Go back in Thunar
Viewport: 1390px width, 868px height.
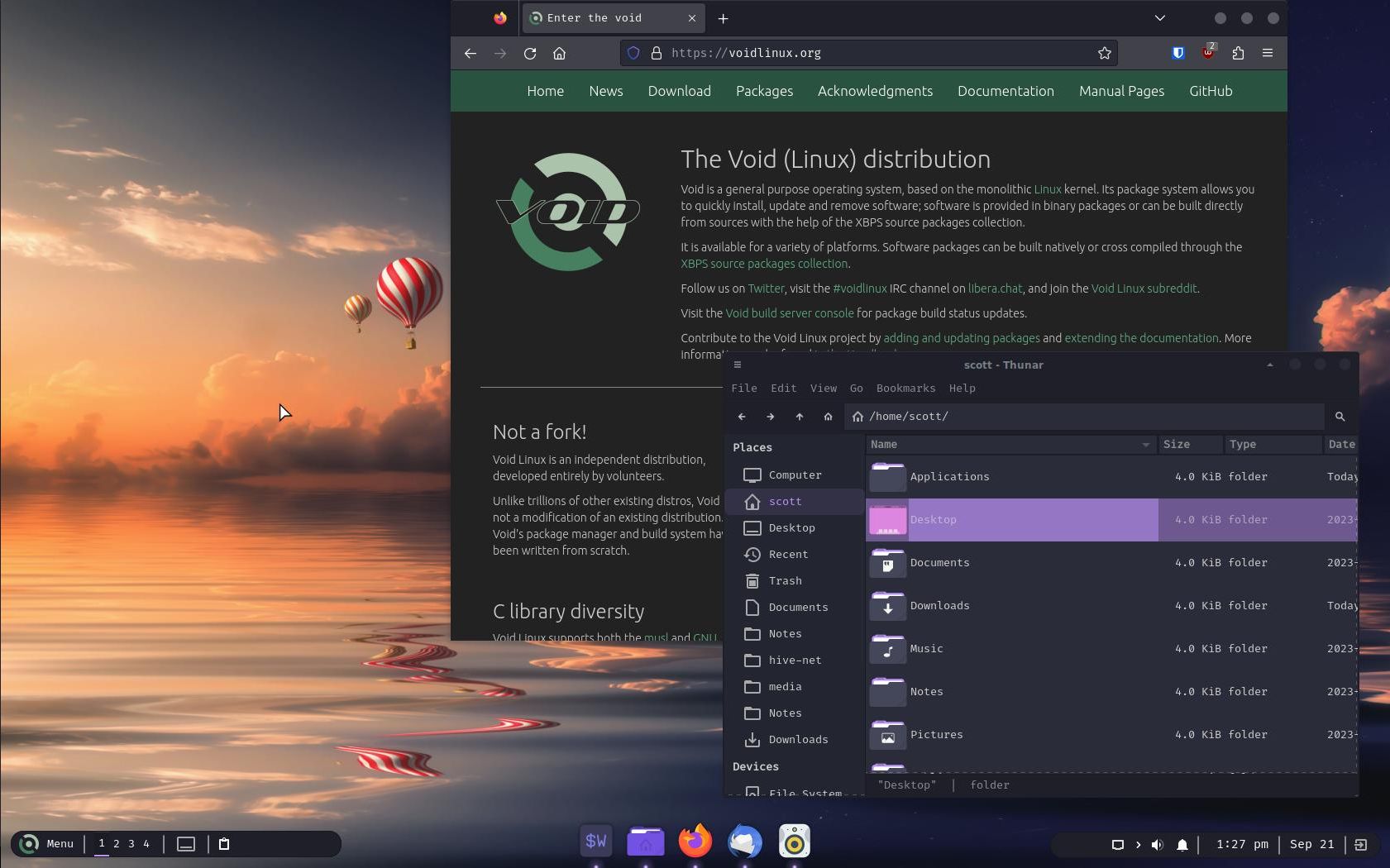742,417
